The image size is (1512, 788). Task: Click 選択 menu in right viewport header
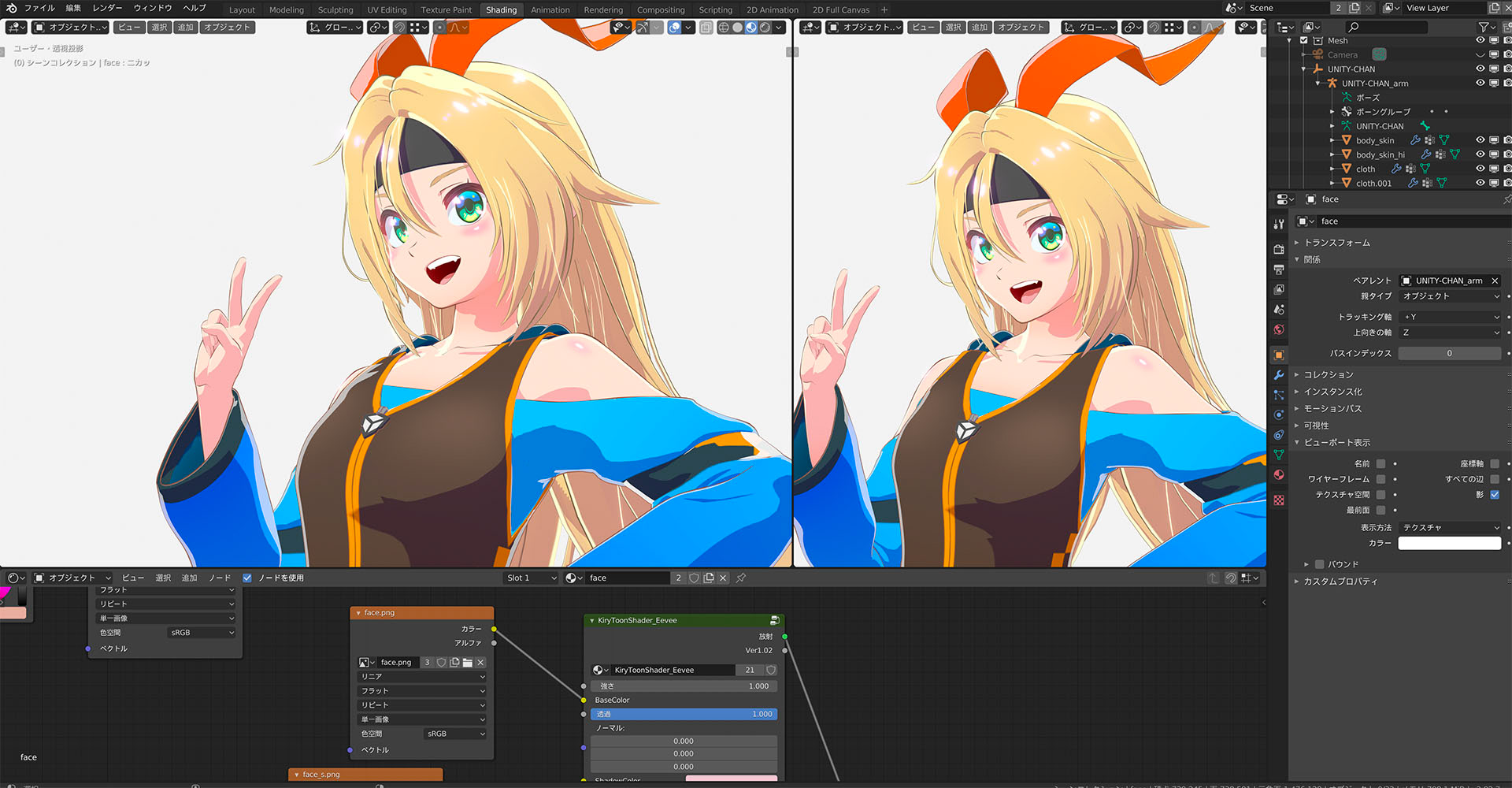(953, 28)
